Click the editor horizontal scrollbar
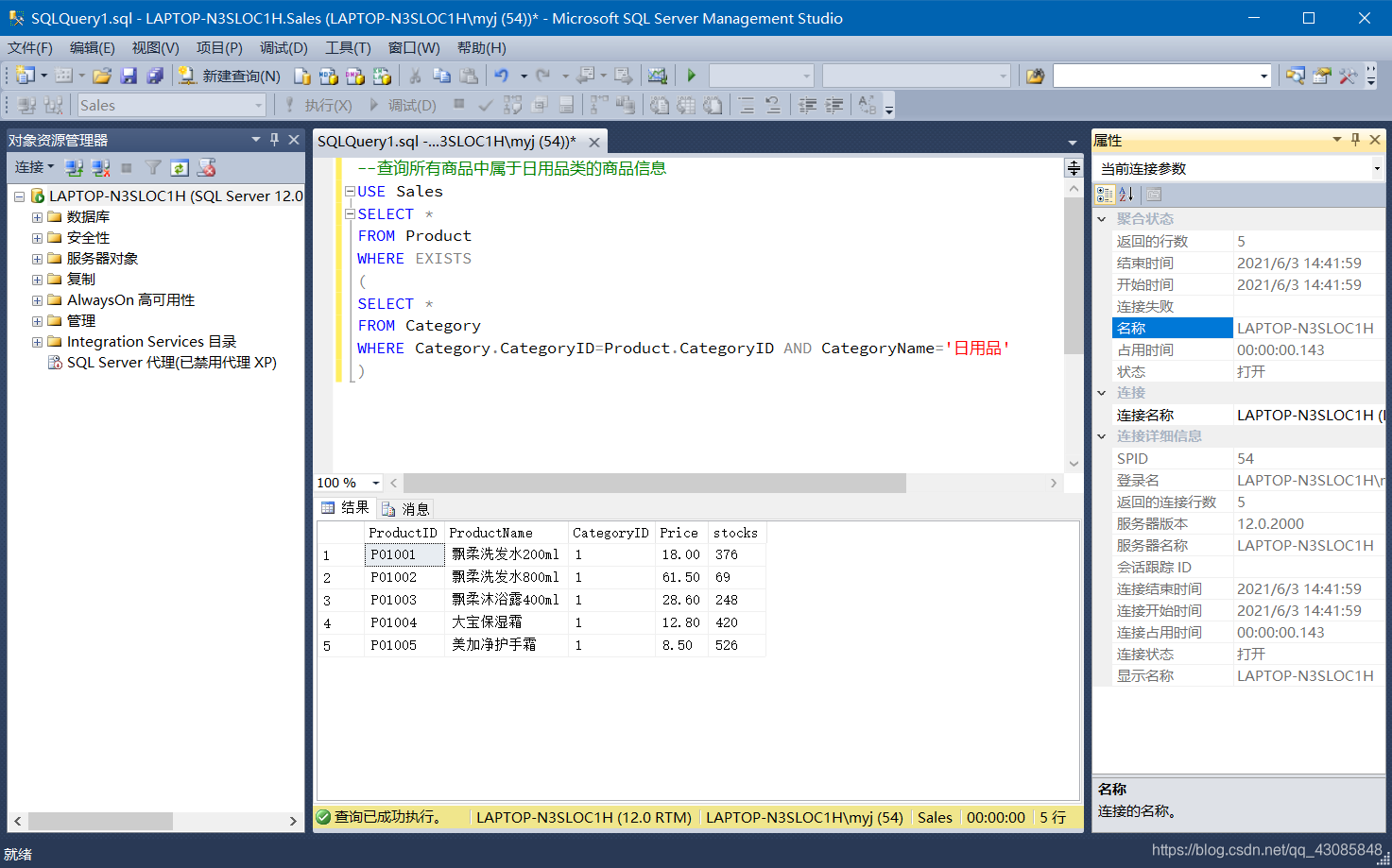 (654, 483)
